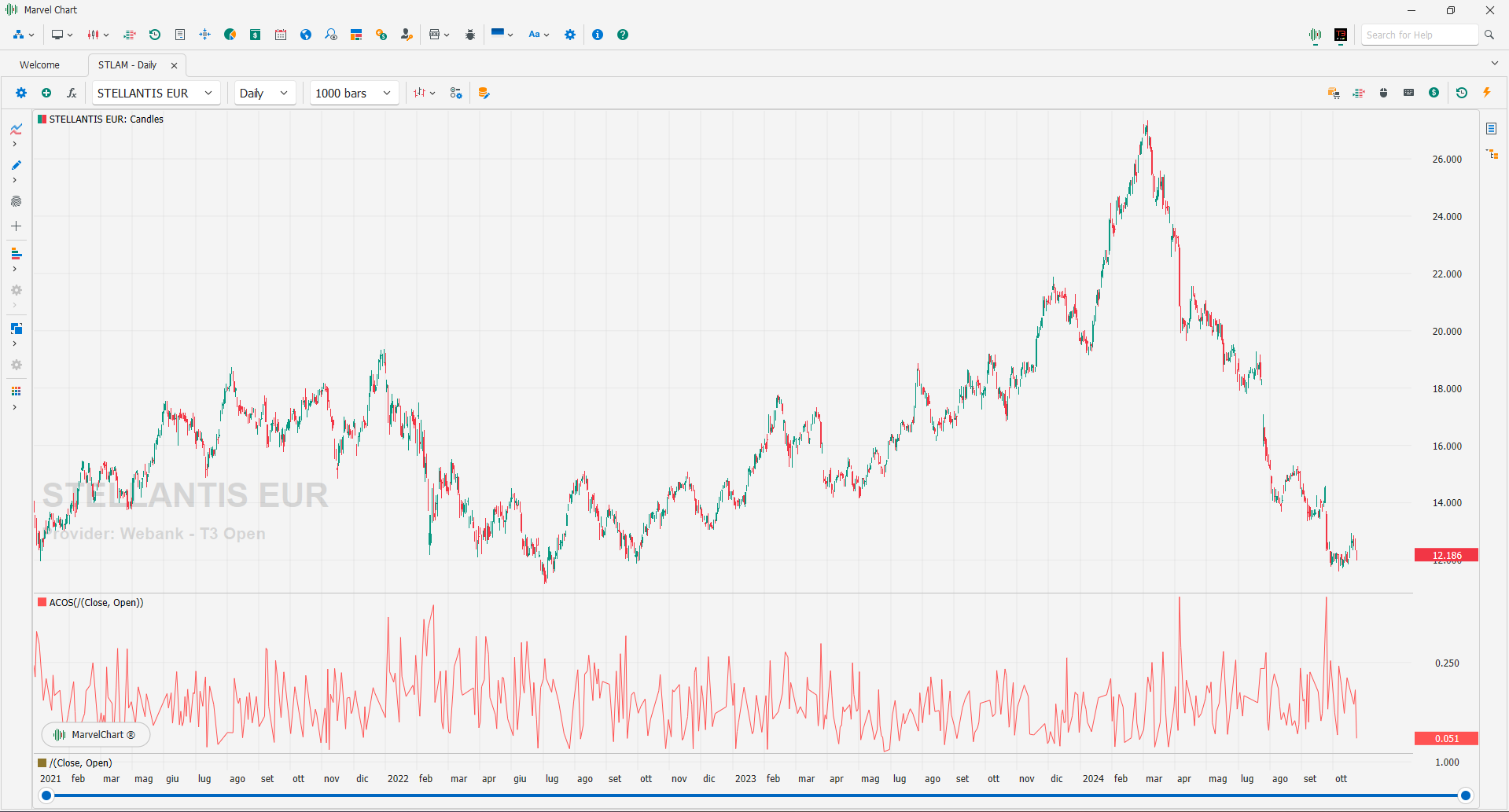This screenshot has width=1509, height=812.
Task: Expand the horizontal bars tool group in sidebar
Action: [x=15, y=269]
